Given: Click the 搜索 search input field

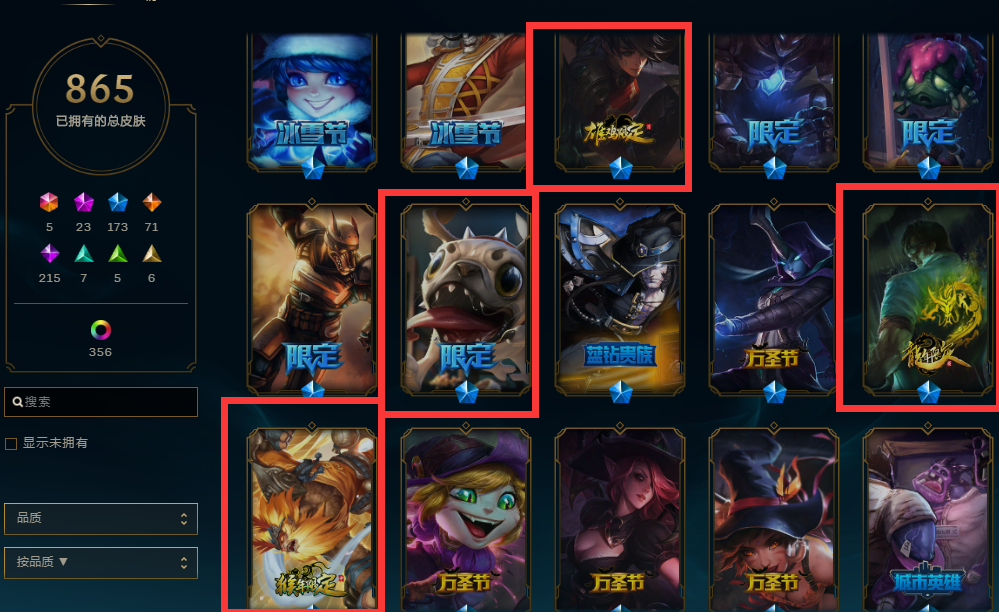Looking at the screenshot, I should click(101, 402).
